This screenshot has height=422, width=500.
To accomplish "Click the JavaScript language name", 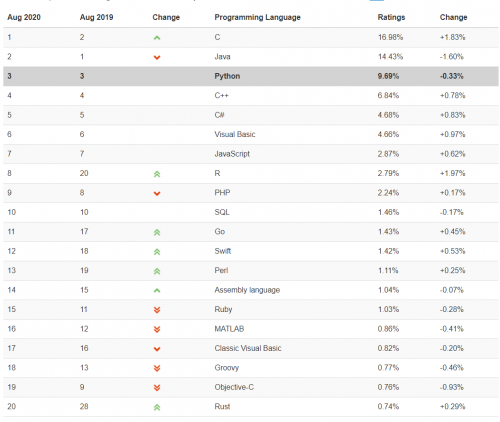I will 232,154.
